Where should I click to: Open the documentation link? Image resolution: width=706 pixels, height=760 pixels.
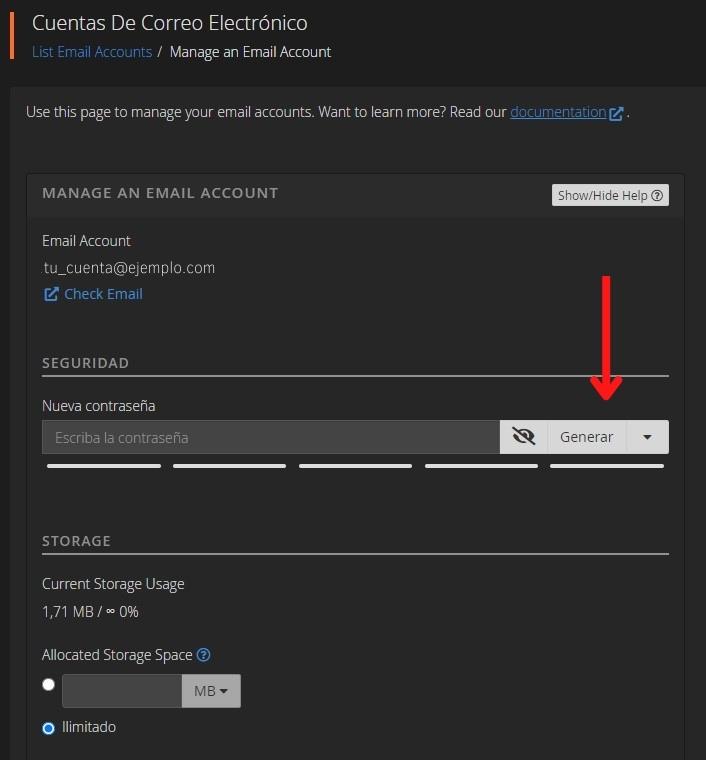pos(558,112)
